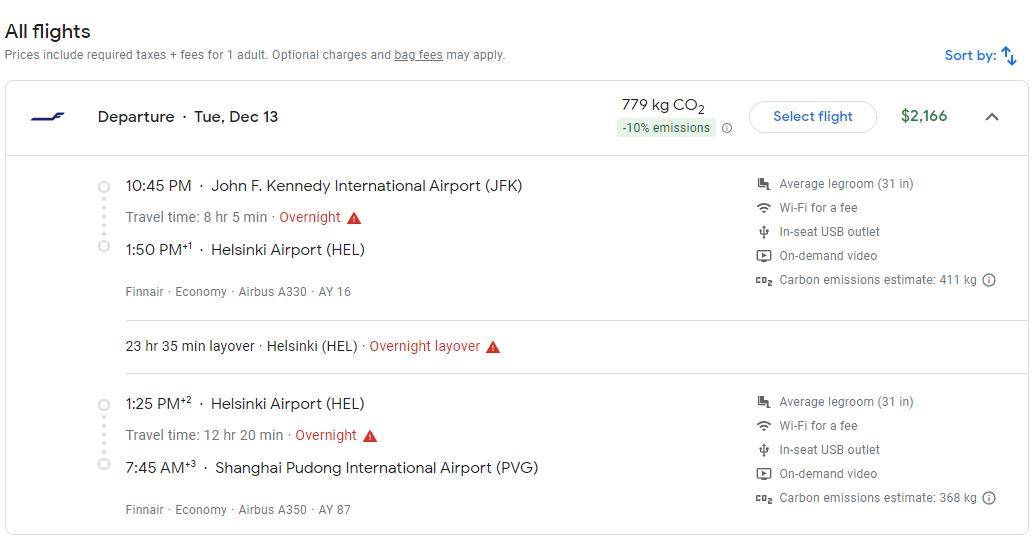Click info icon next to 411 kg estimate
Screen dimensions: 1034x544
989,280
